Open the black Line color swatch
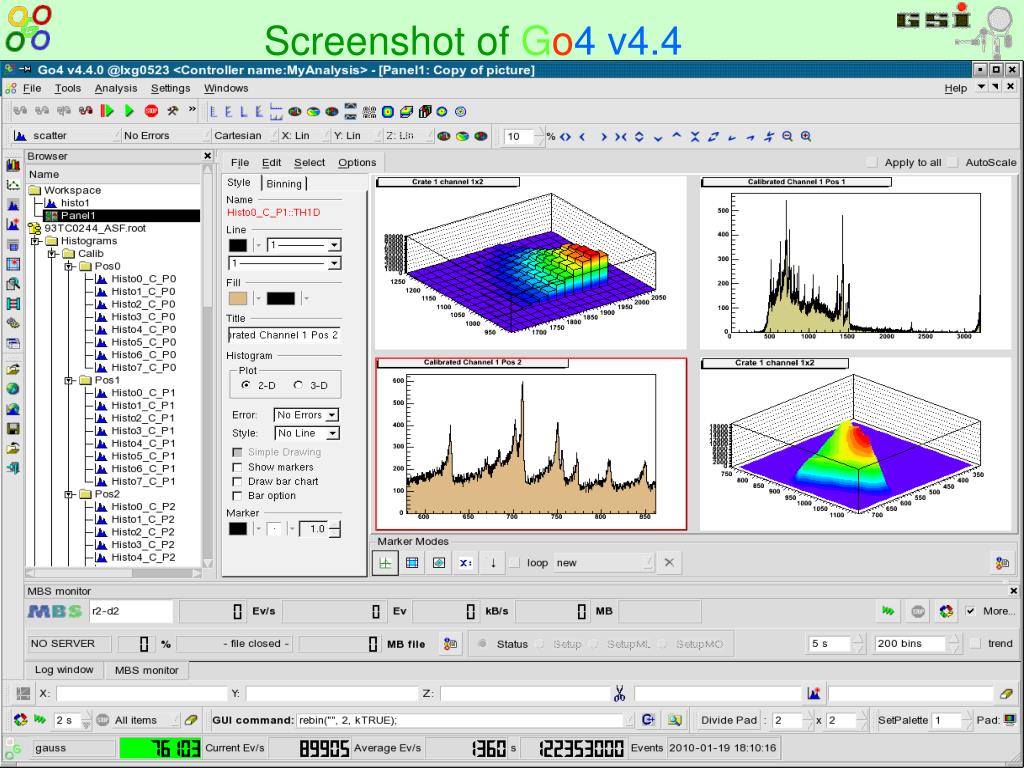Screen dimensions: 1024x768 238,245
